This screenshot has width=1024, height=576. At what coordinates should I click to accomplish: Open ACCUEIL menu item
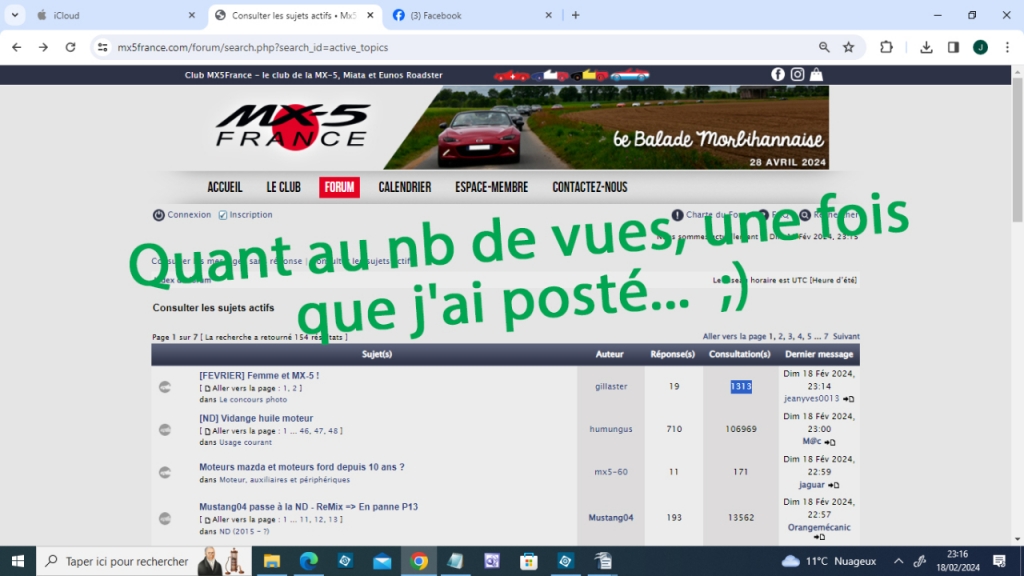225,187
